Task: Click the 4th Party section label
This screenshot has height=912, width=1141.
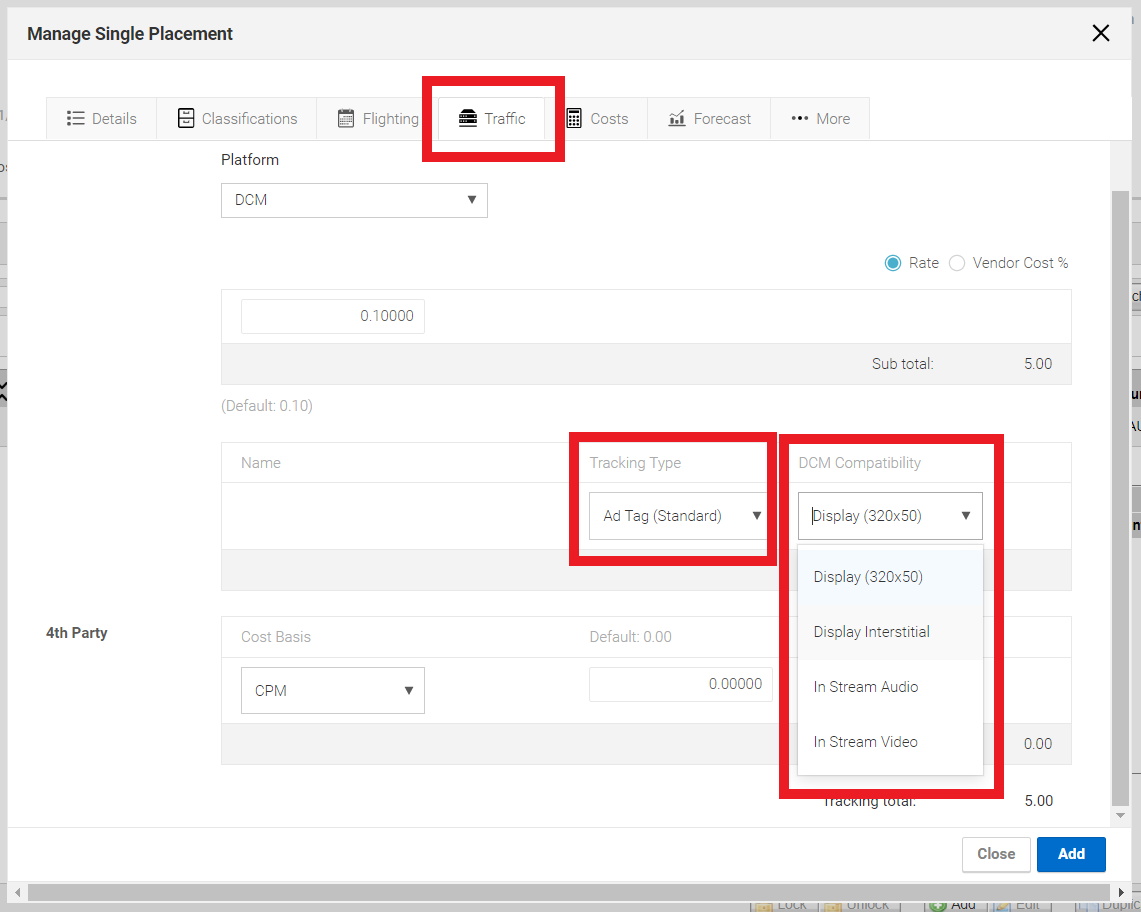Action: 76,633
